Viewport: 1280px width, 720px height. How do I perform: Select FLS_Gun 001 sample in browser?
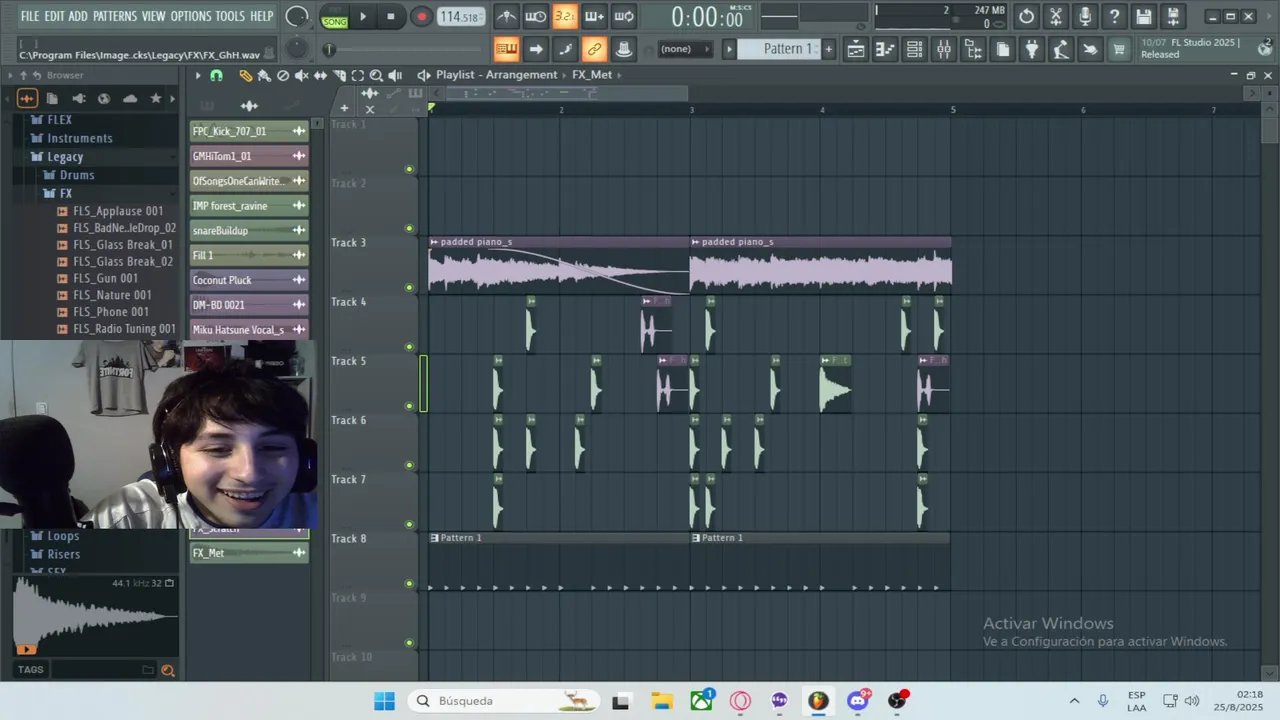[105, 278]
